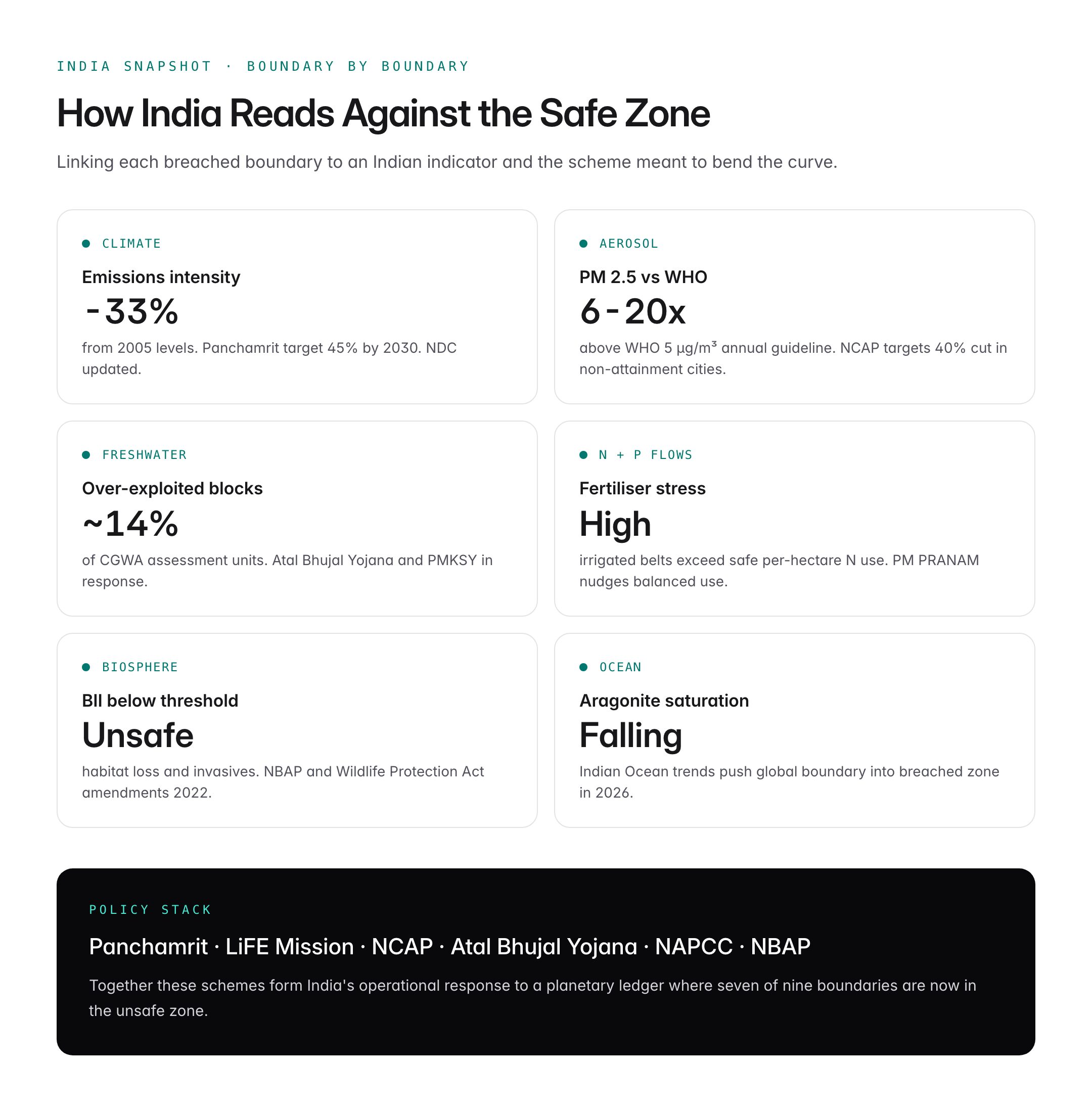The image size is (1092, 1112).
Task: Open Atal Bhujal Yojana in policy stack
Action: (x=543, y=947)
